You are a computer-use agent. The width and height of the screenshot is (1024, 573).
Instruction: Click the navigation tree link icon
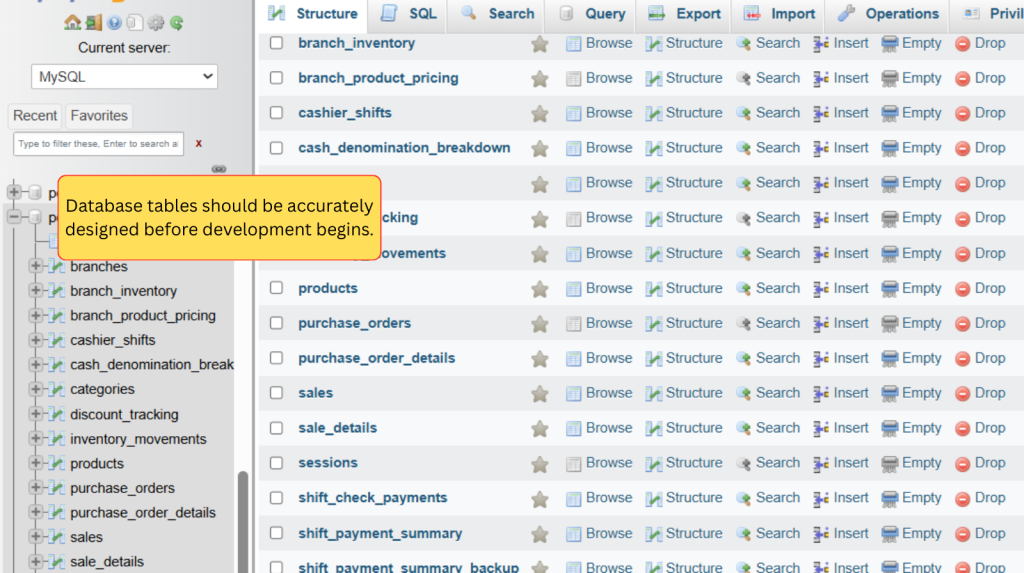(x=219, y=169)
